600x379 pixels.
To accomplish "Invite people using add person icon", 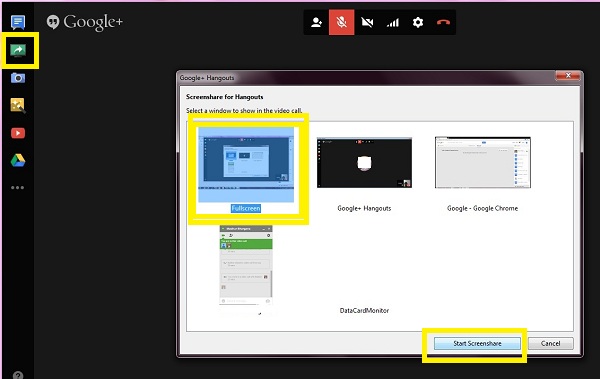I will coord(316,23).
